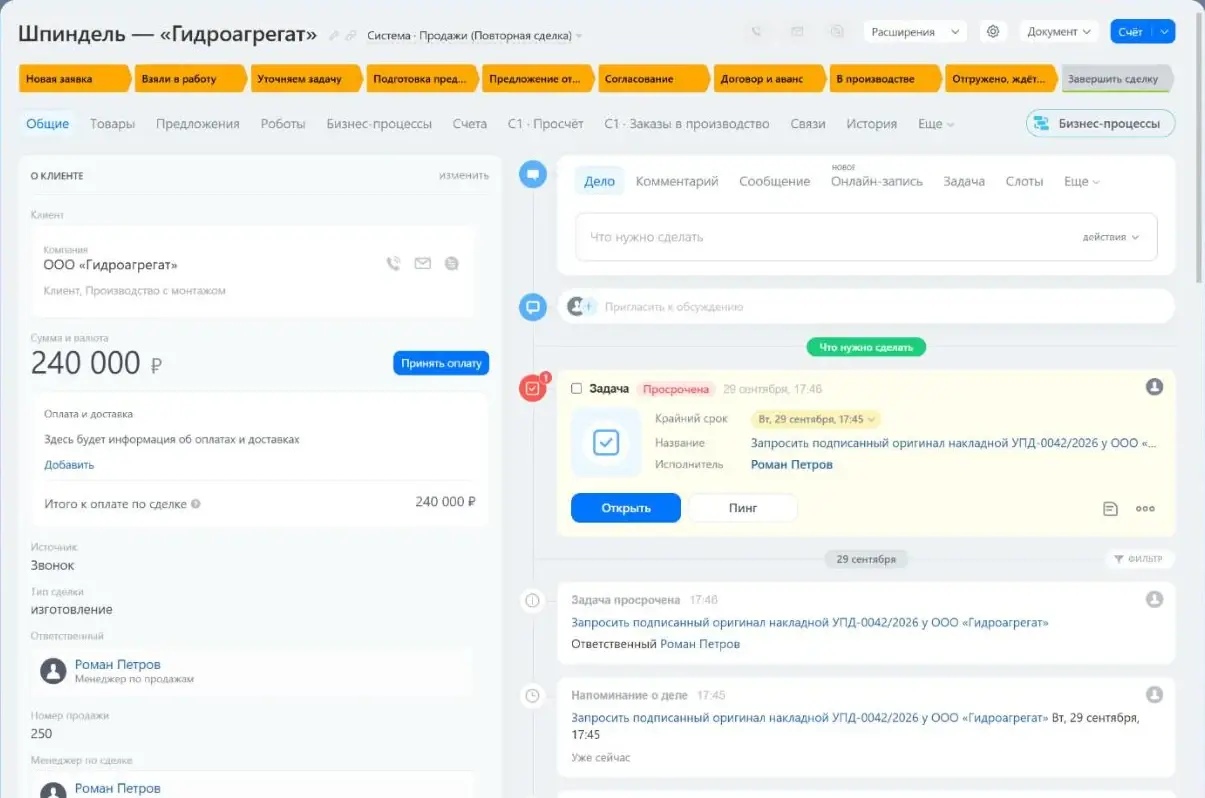The image size is (1205, 798).
Task: Open Роботы tab
Action: [283, 124]
